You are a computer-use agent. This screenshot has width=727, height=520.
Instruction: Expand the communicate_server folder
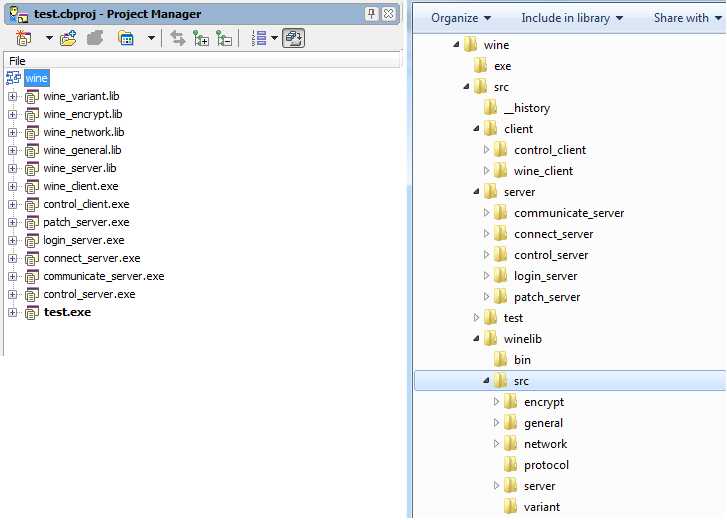[487, 213]
